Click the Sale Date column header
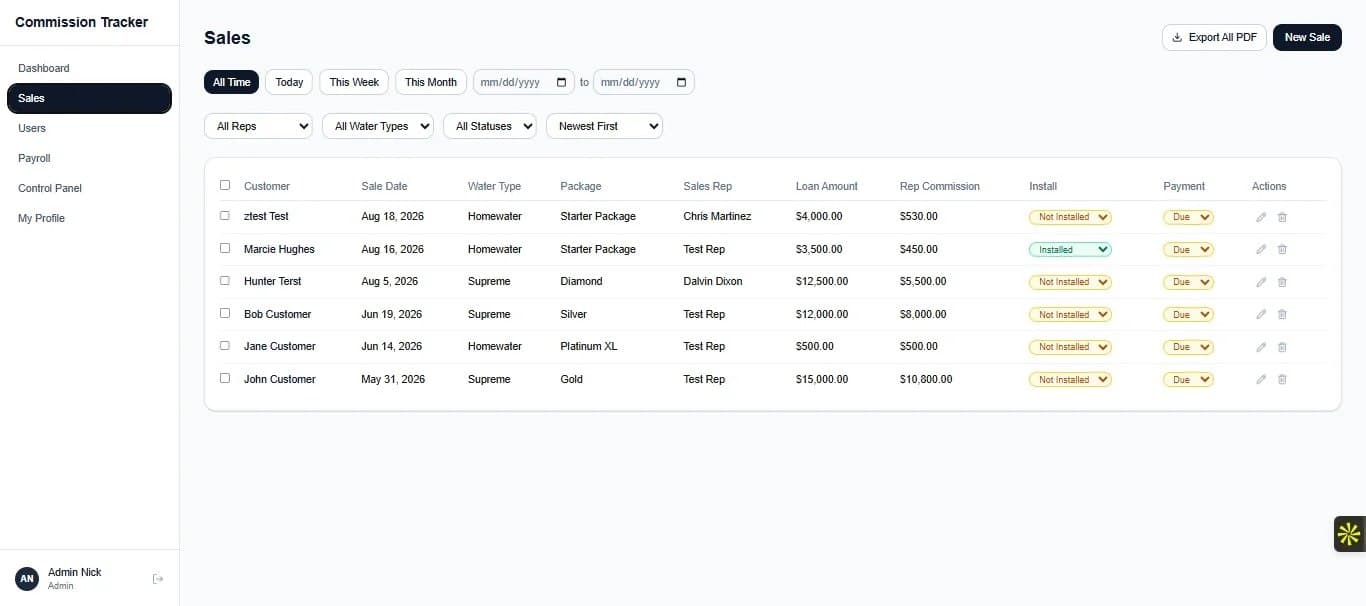The image size is (1366, 606). point(384,186)
